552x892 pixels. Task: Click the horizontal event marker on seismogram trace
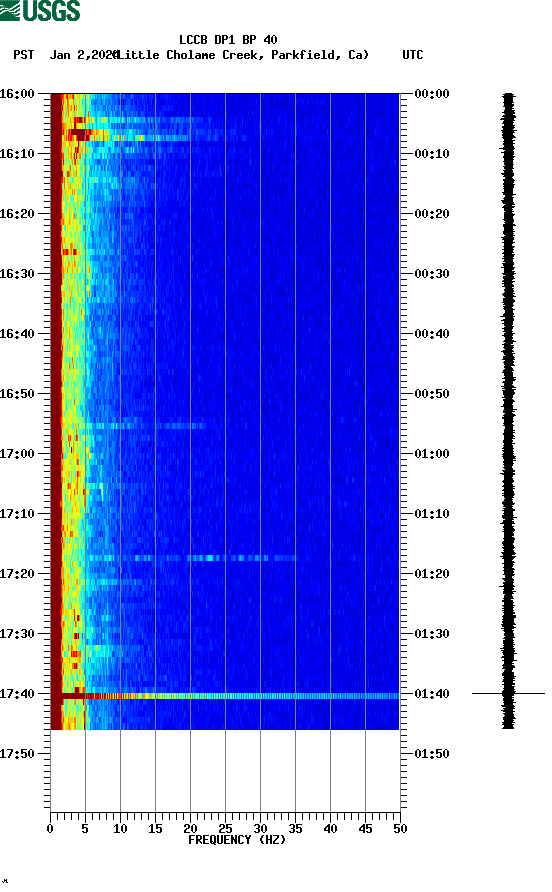[x=508, y=693]
